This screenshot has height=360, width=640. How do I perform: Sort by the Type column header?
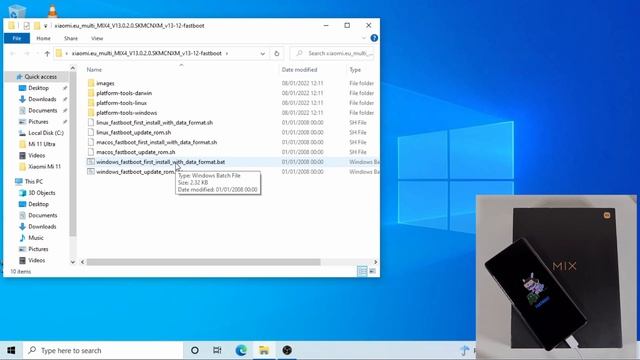[355, 70]
